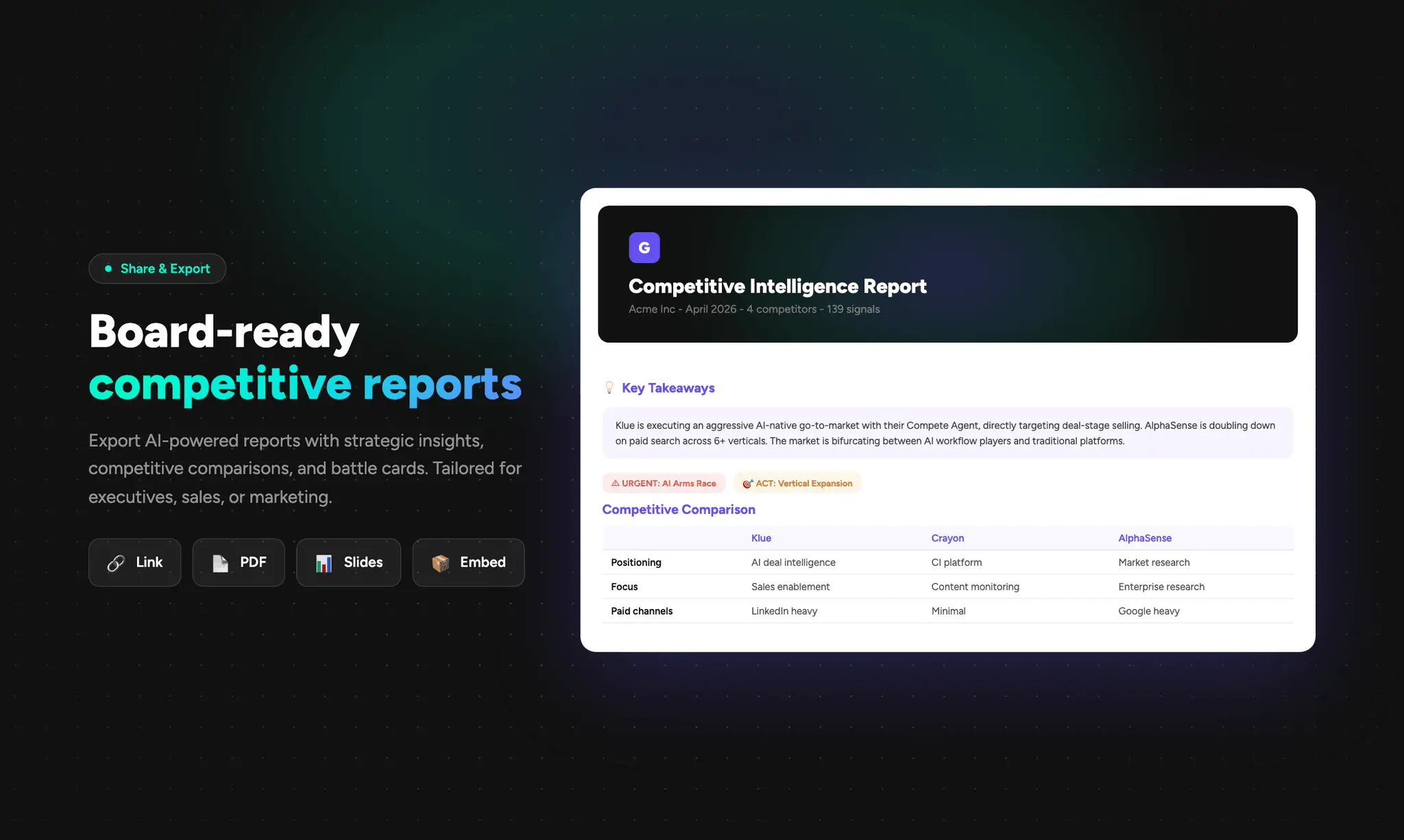Viewport: 1404px width, 840px height.
Task: Click the Competitive Intelligence Report title
Action: [777, 286]
